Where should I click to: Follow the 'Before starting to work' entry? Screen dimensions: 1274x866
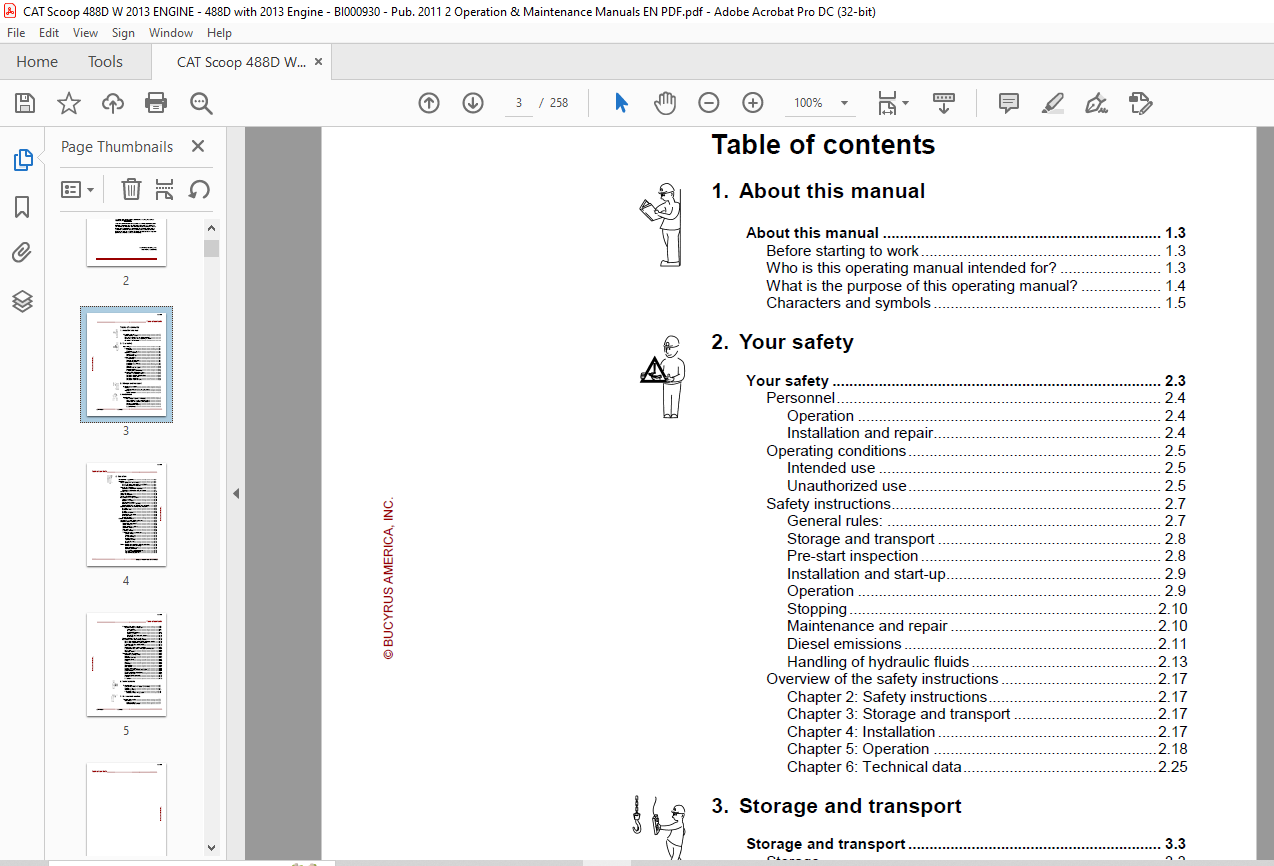pos(976,251)
